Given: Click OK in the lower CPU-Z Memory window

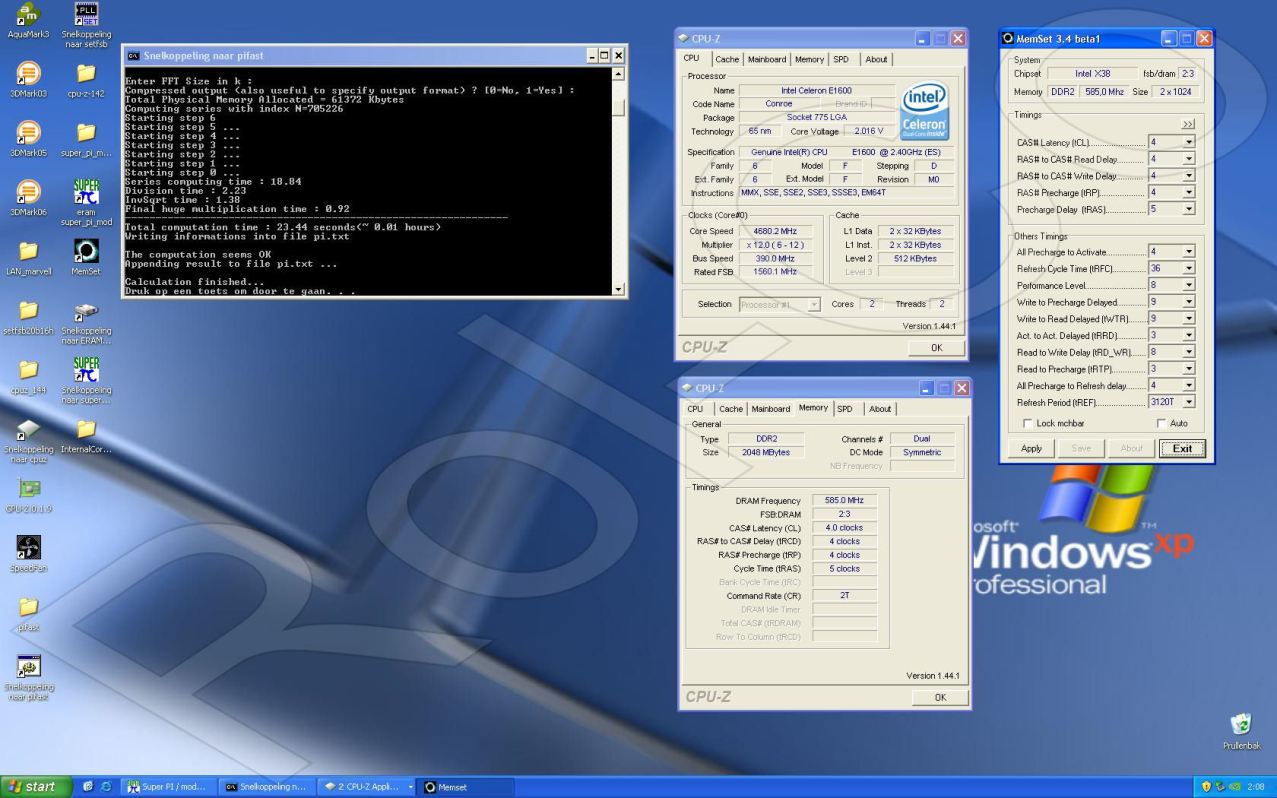Looking at the screenshot, I should (x=939, y=697).
